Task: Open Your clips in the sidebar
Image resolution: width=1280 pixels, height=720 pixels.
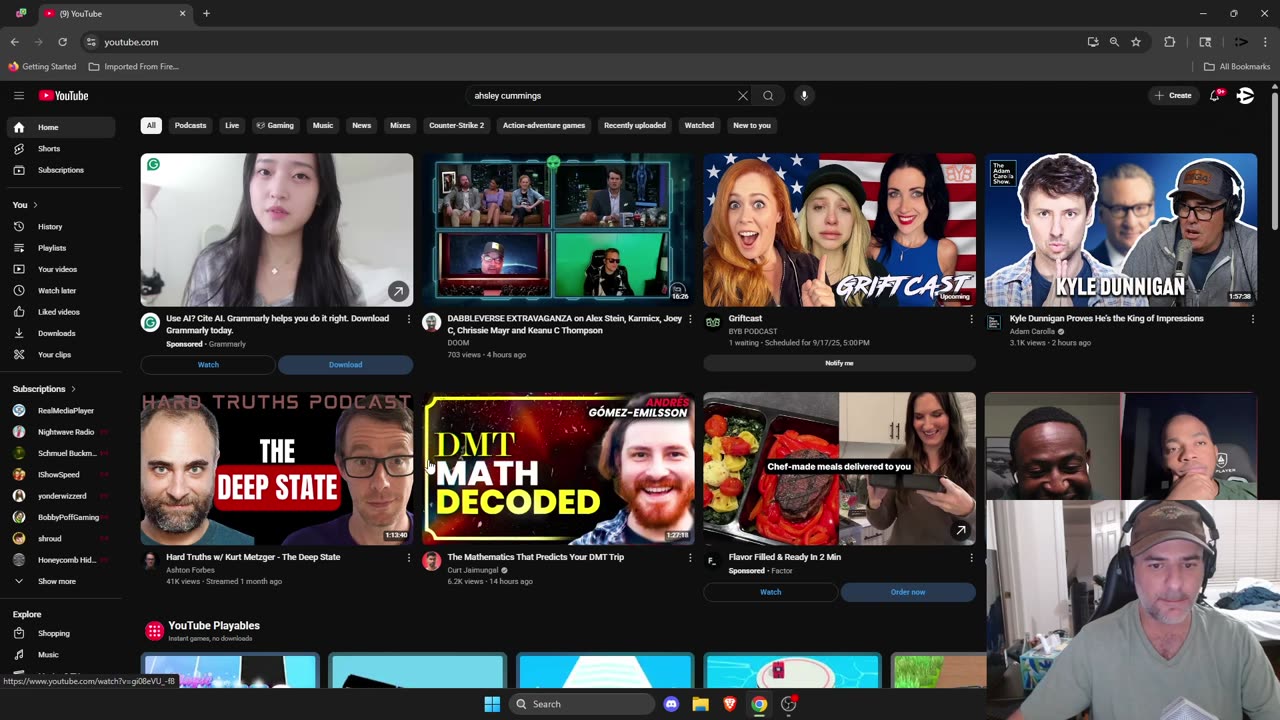Action: point(62,354)
